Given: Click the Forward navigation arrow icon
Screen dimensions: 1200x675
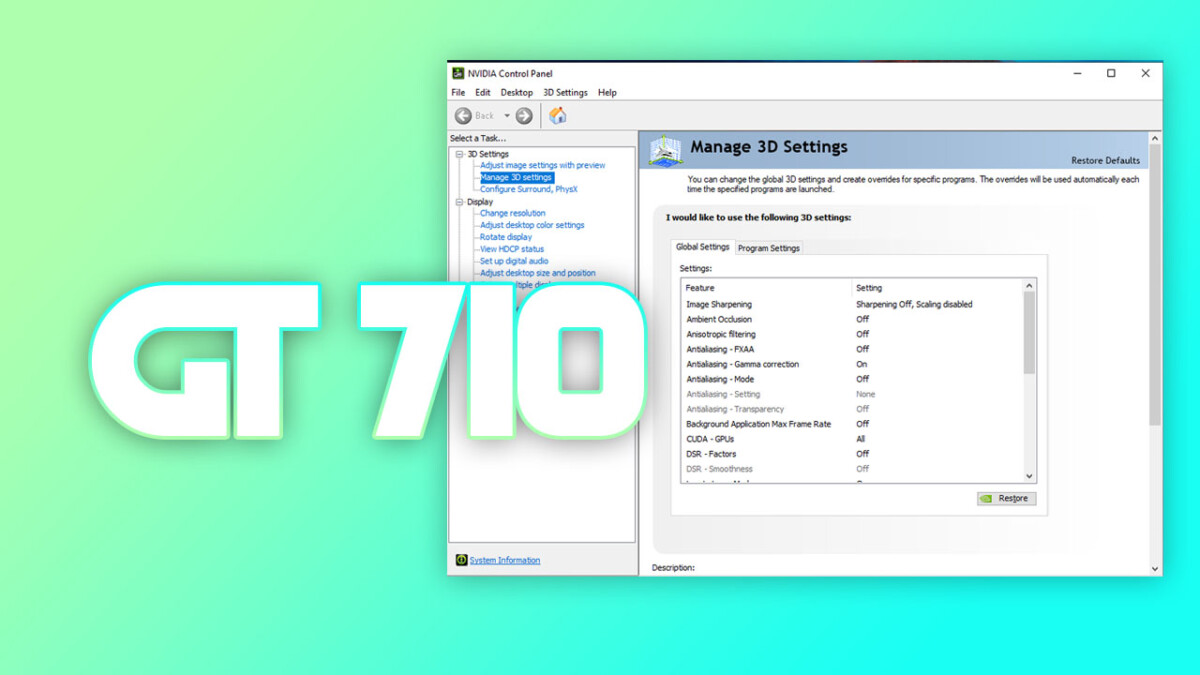Looking at the screenshot, I should [x=523, y=115].
